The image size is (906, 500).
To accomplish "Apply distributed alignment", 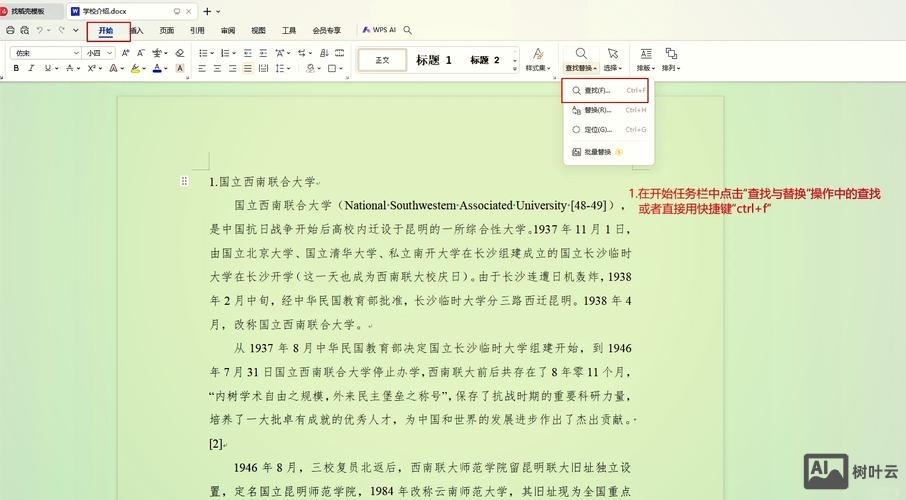I will pos(263,68).
